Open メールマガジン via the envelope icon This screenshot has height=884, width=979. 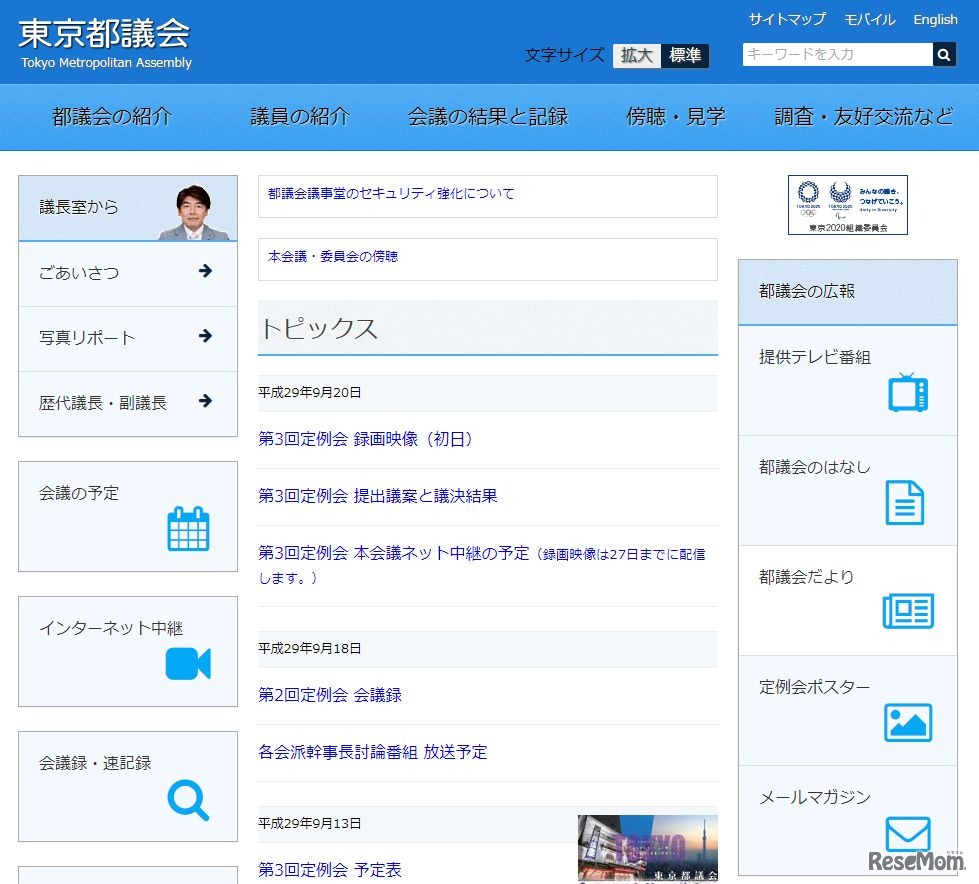(906, 833)
